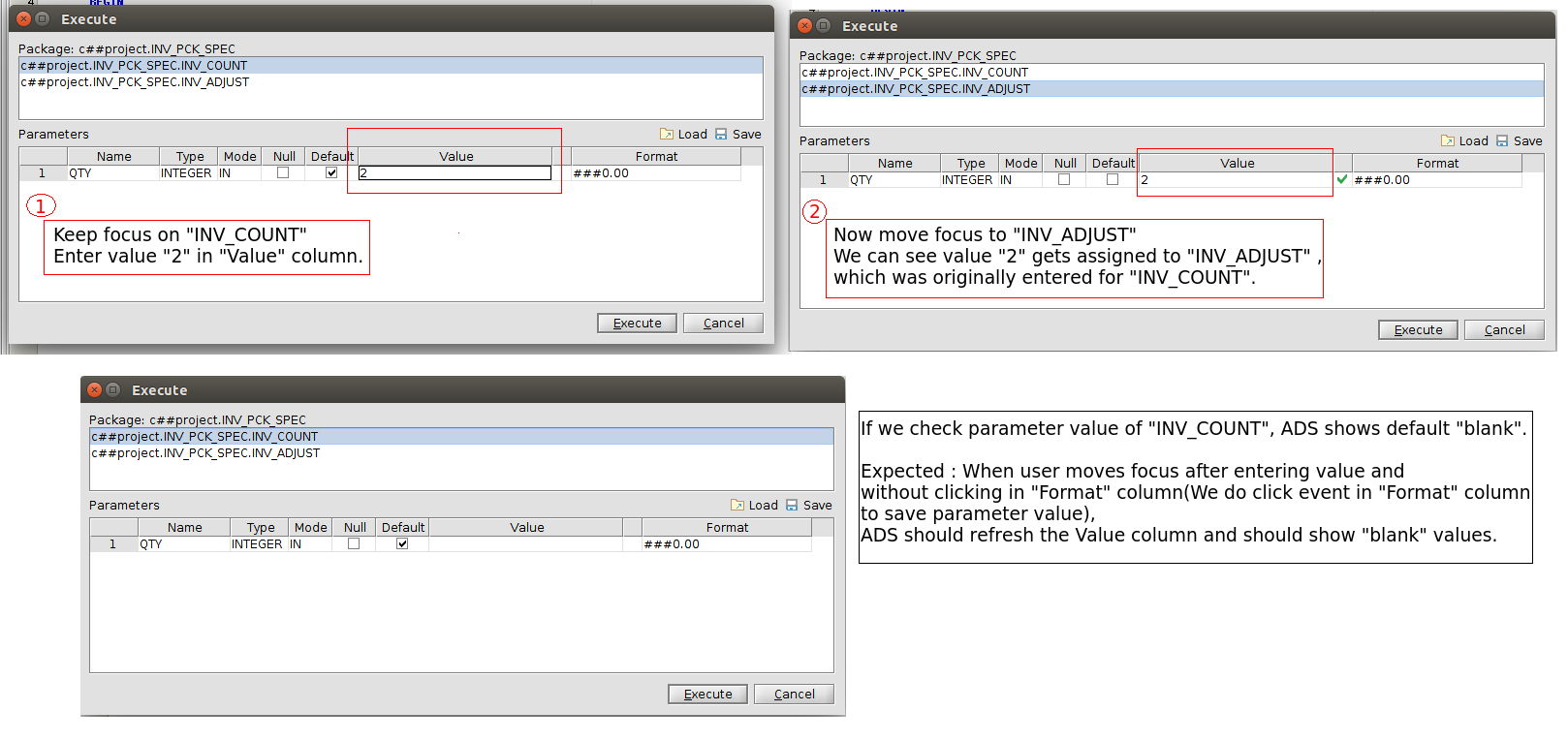
Task: Uncheck Default checkbox in bottom window
Action: (402, 543)
